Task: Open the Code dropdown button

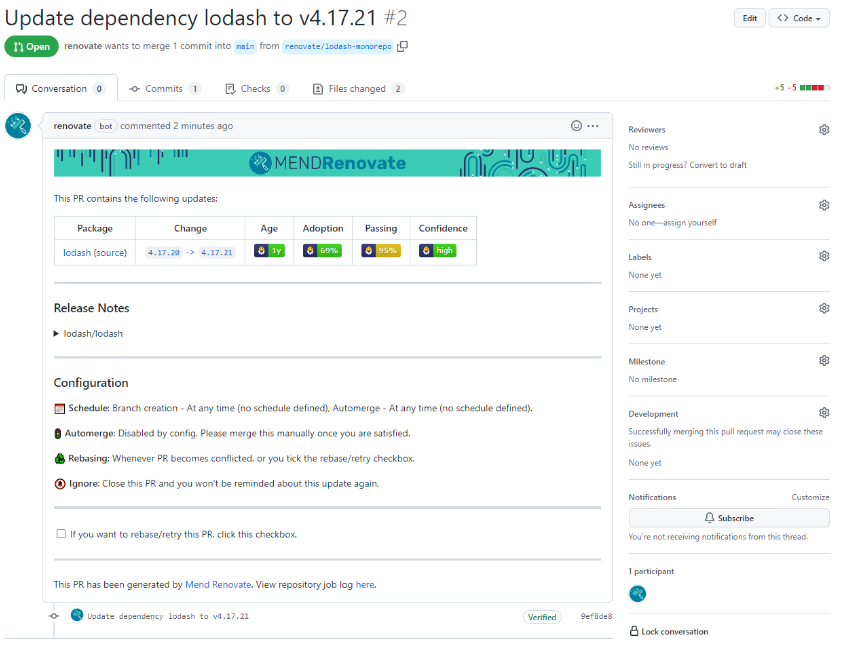Action: click(799, 18)
